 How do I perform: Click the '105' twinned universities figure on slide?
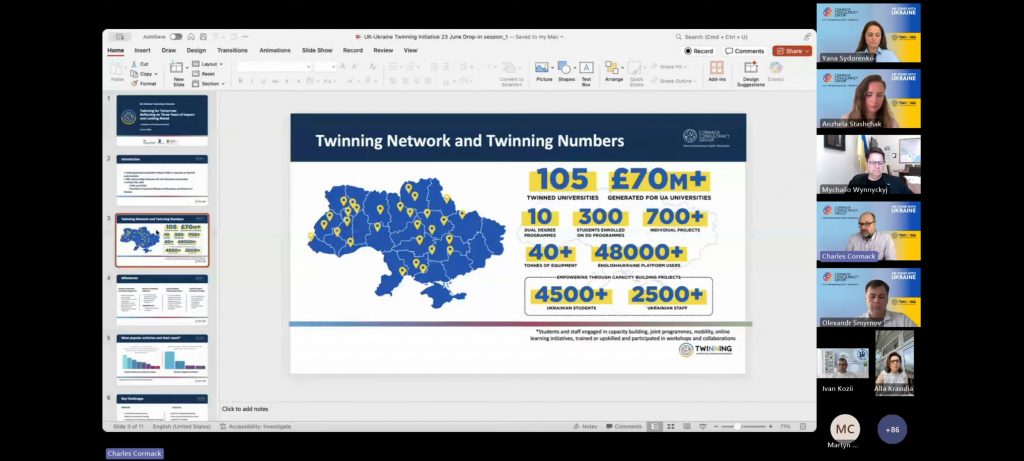tap(563, 180)
